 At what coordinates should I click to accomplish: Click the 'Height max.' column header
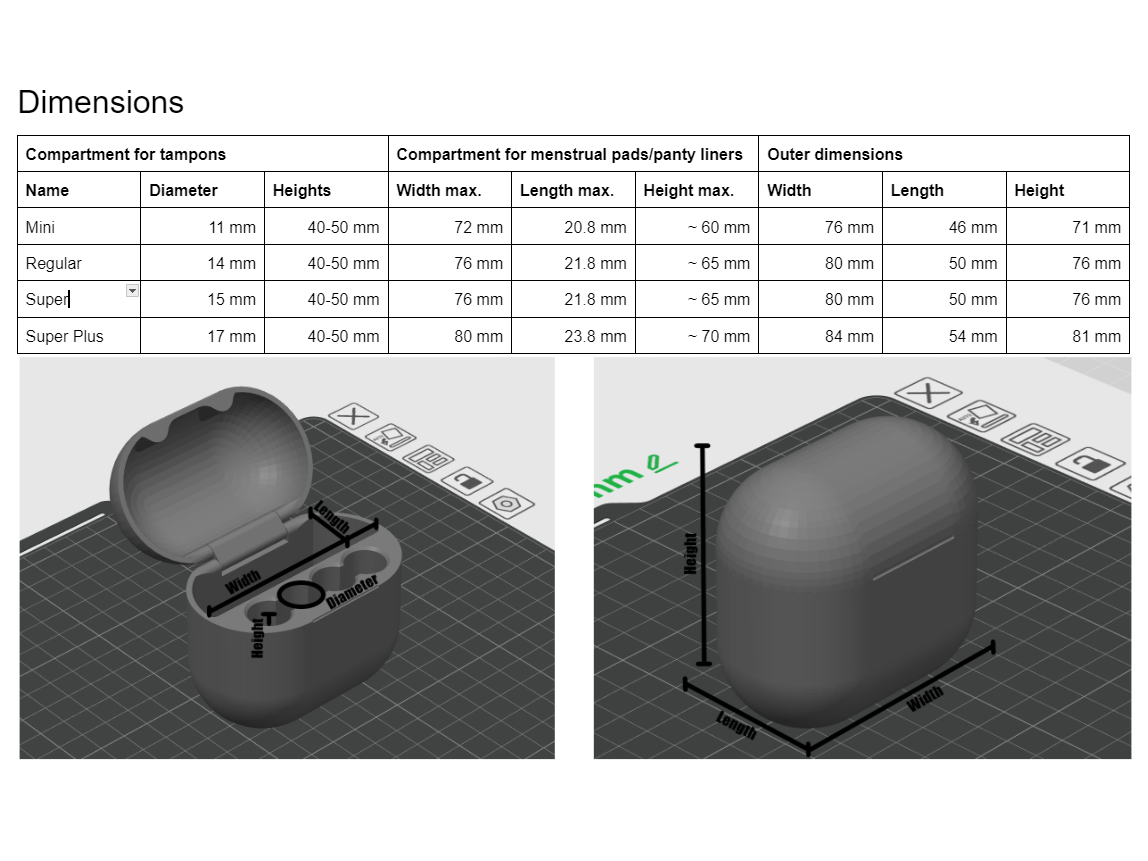tap(697, 190)
